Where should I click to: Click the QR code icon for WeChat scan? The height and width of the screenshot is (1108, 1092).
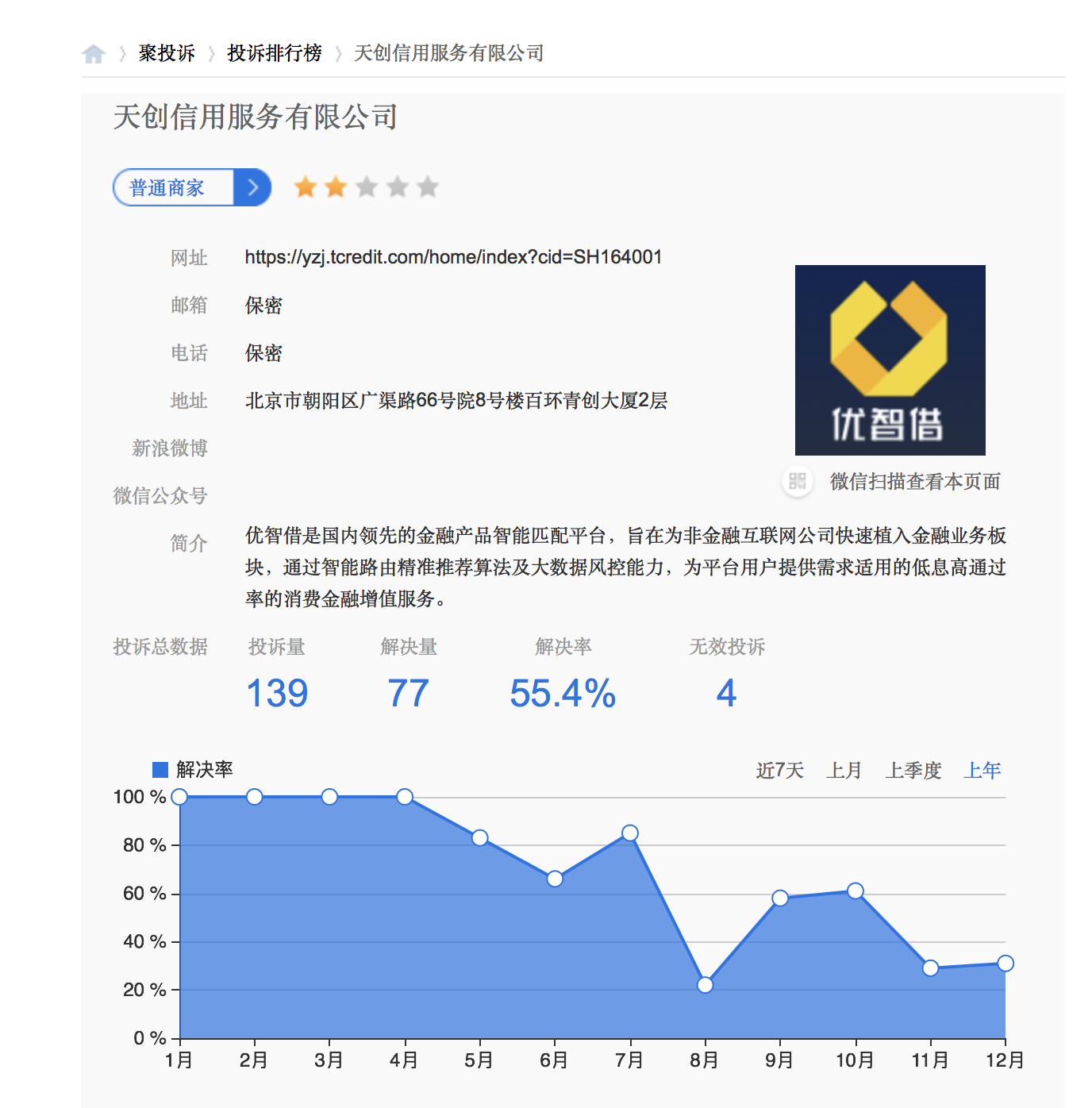click(x=796, y=481)
